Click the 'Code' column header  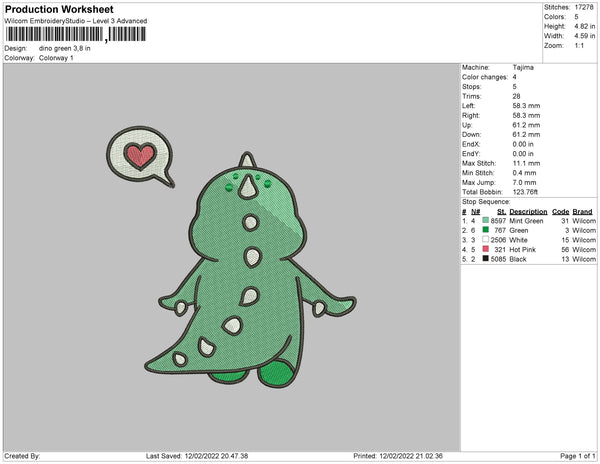[561, 212]
